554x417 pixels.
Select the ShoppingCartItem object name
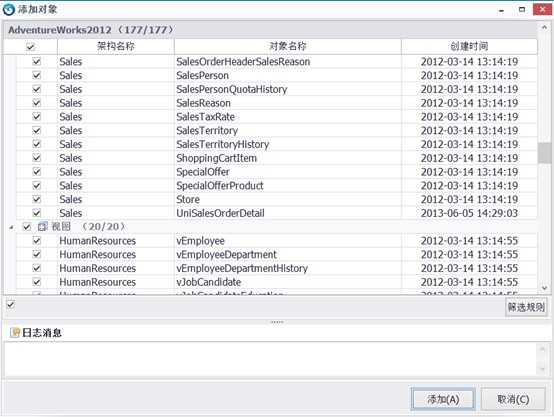[x=217, y=158]
